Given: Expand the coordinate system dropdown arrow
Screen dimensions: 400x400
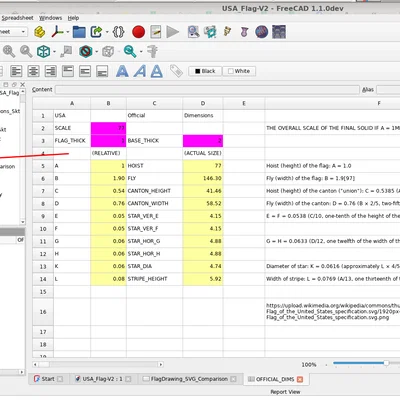Looking at the screenshot, I should 68,32.
